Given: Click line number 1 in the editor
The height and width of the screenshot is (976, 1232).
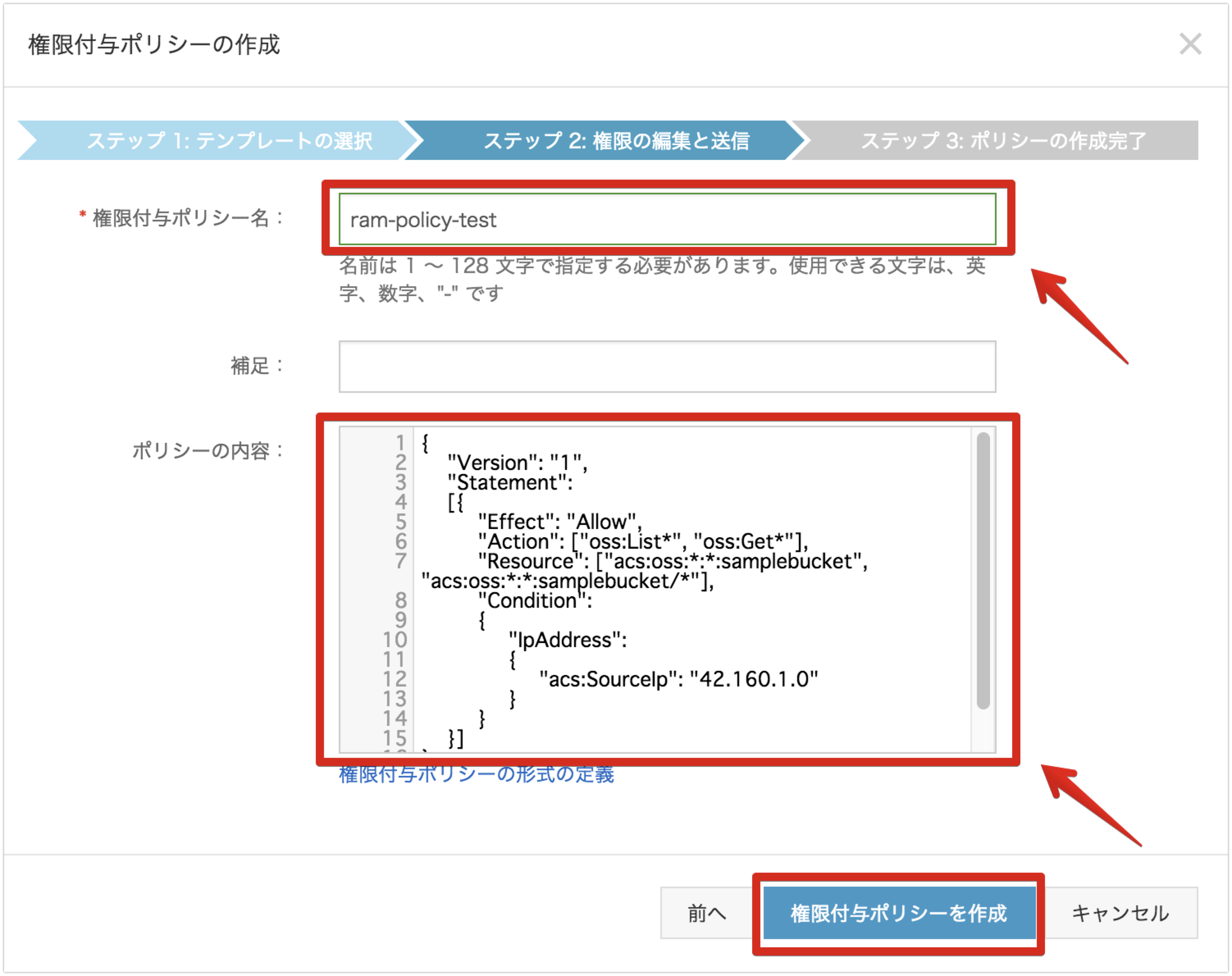Looking at the screenshot, I should pyautogui.click(x=402, y=442).
